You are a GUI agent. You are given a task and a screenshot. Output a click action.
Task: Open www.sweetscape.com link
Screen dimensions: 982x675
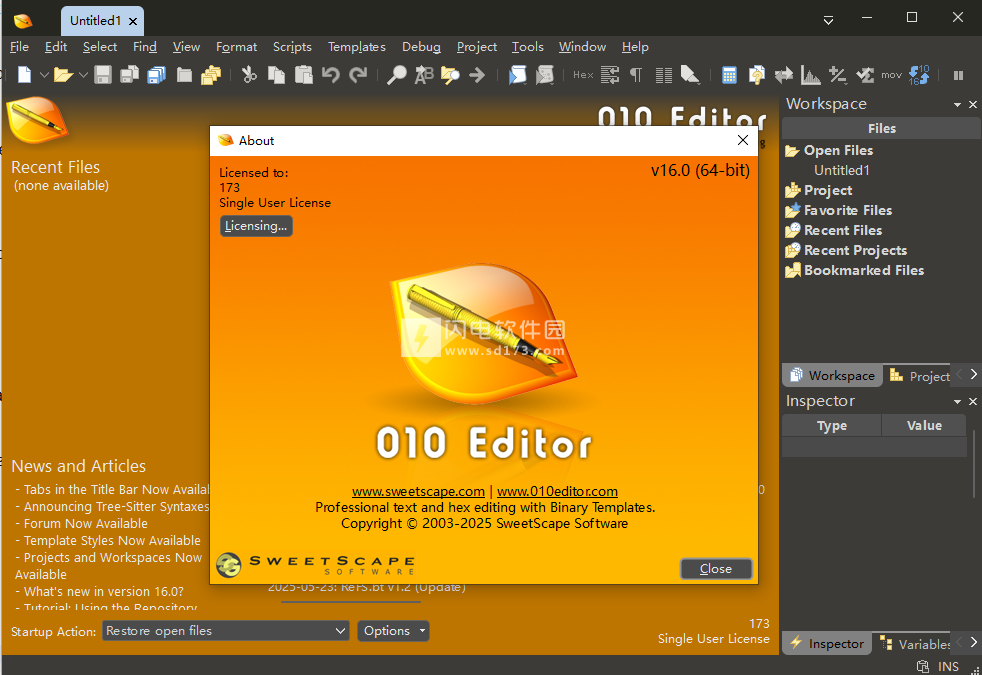pos(418,492)
